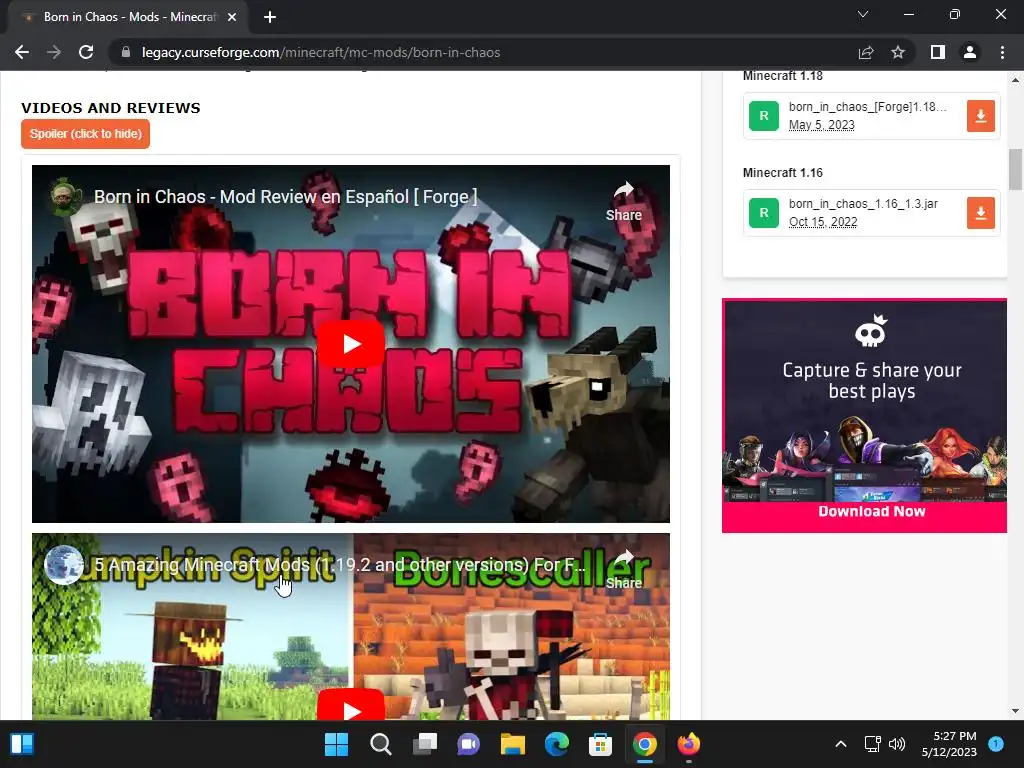The width and height of the screenshot is (1024, 768).
Task: Click the Oct 15, 2022 date
Action: click(x=823, y=222)
